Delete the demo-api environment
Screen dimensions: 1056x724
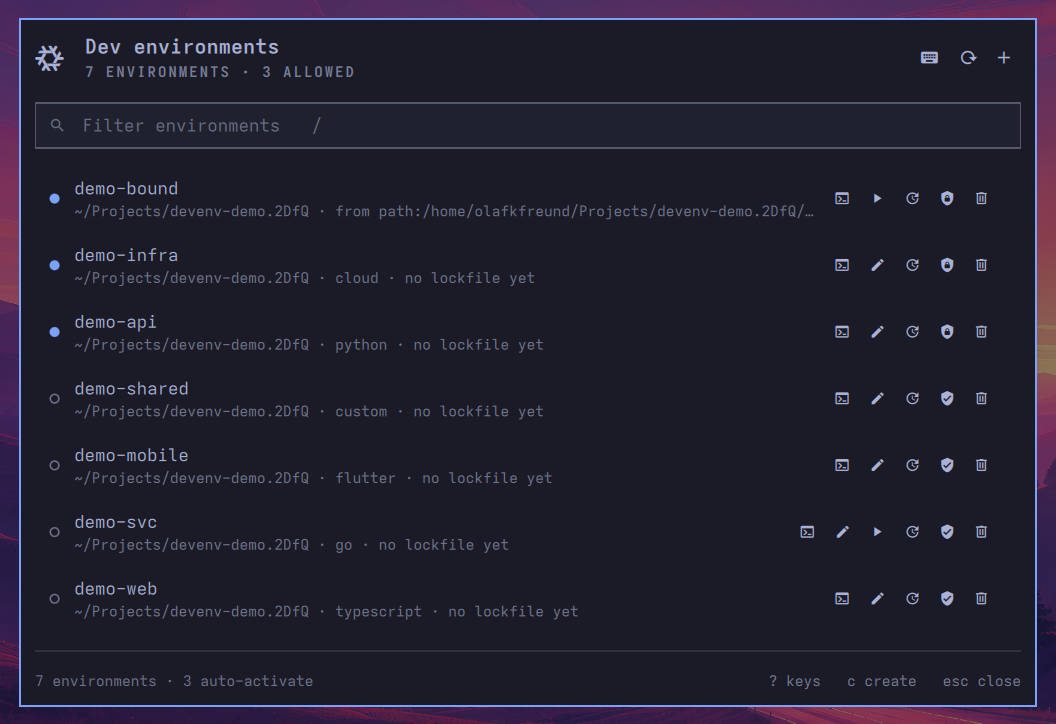click(981, 331)
